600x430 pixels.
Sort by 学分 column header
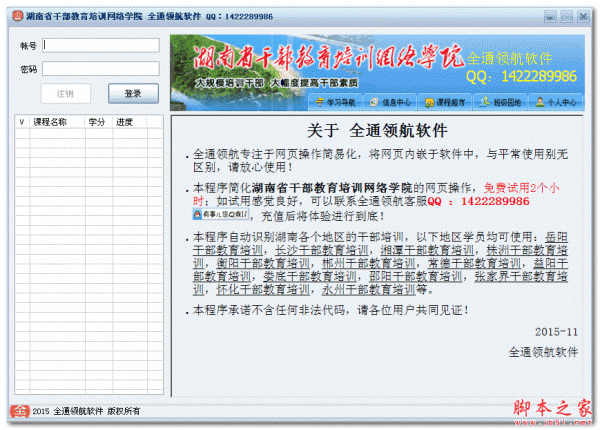click(97, 122)
